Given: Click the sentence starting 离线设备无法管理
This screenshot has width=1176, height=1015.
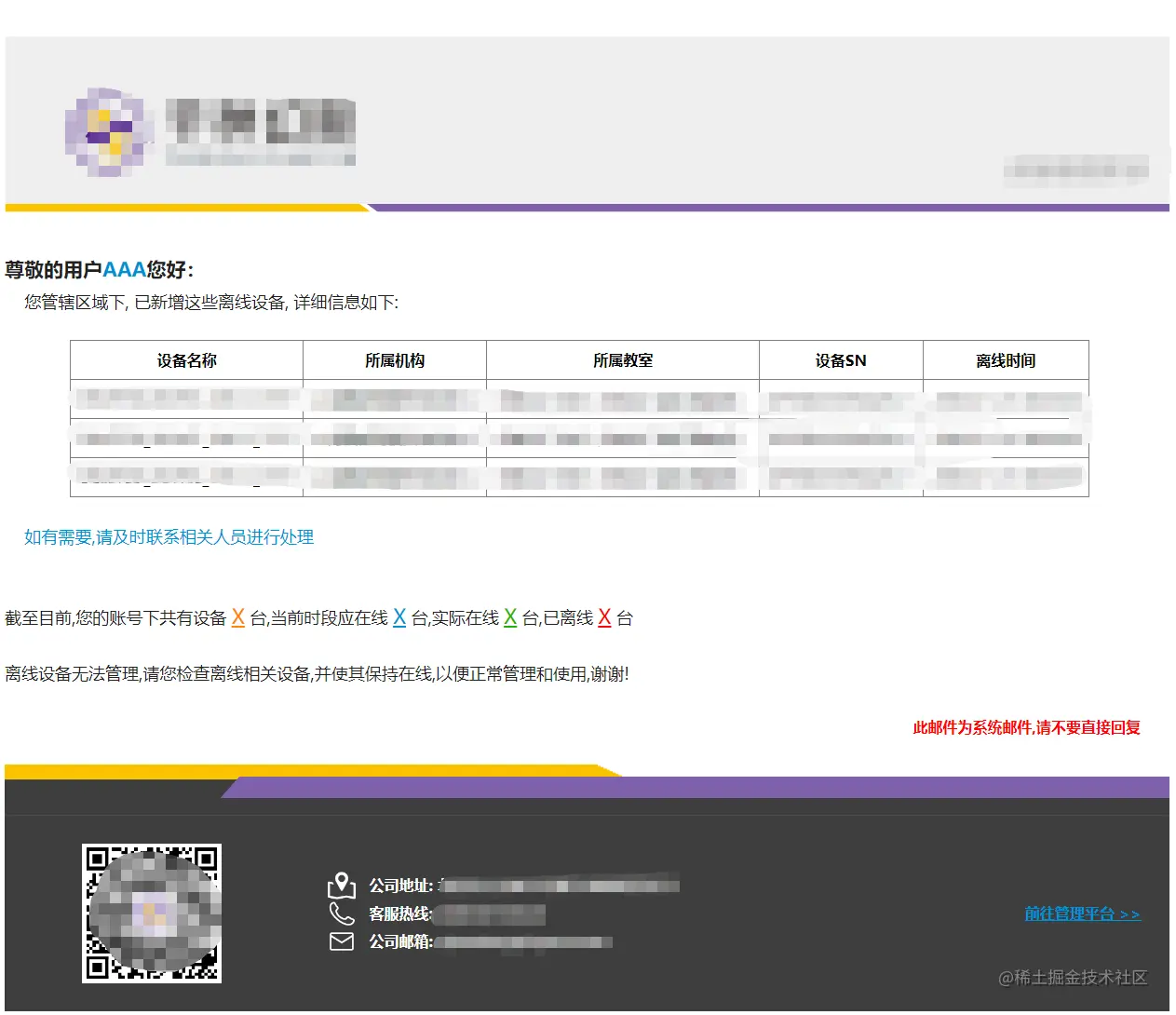Looking at the screenshot, I should (x=317, y=673).
